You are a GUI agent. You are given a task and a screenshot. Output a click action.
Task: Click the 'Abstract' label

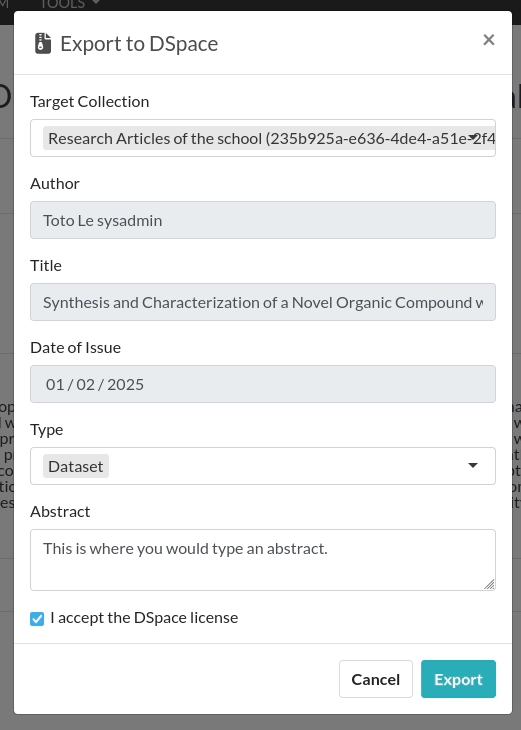(x=60, y=512)
